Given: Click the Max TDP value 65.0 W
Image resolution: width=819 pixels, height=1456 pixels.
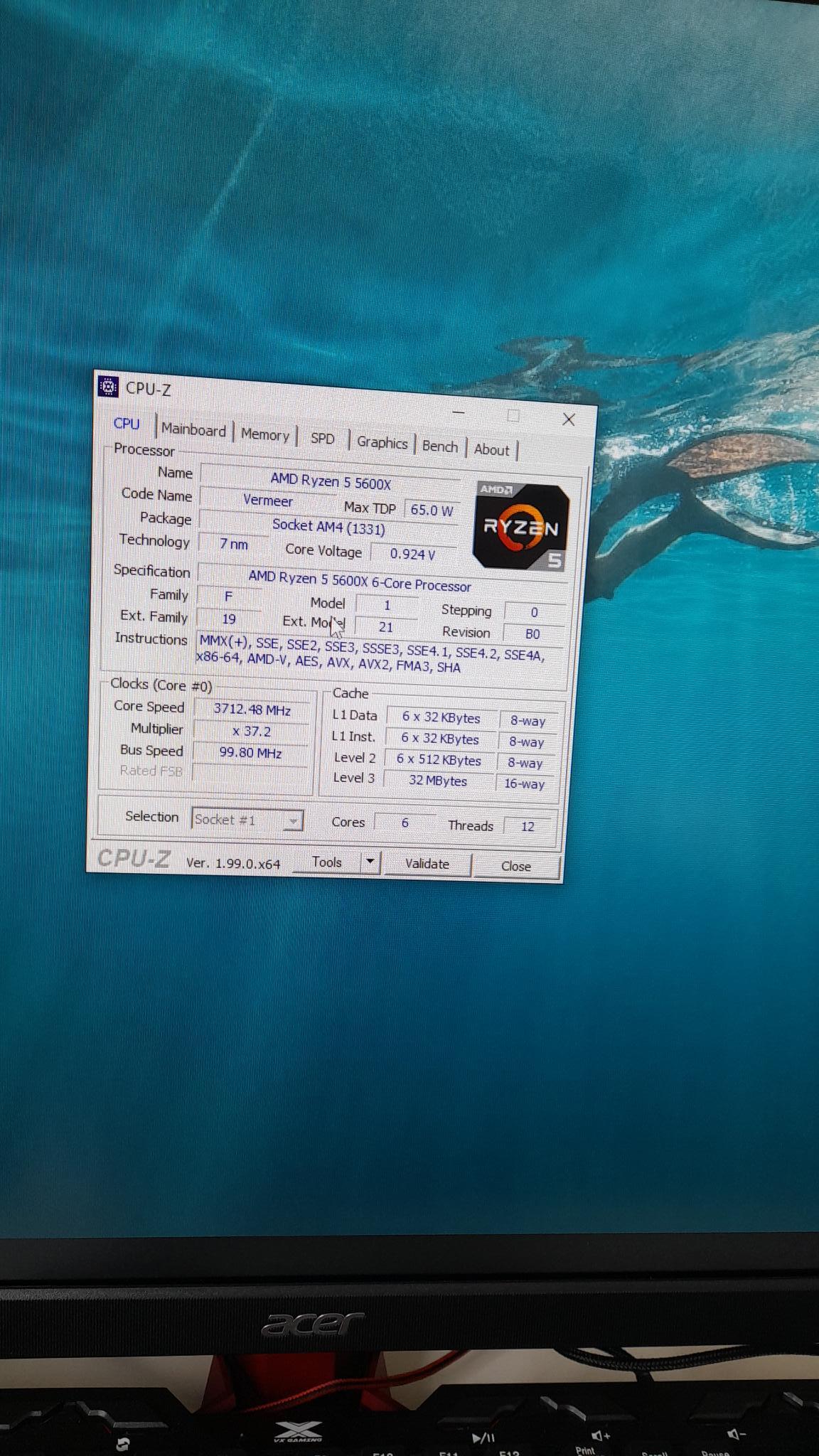Looking at the screenshot, I should click(x=432, y=510).
